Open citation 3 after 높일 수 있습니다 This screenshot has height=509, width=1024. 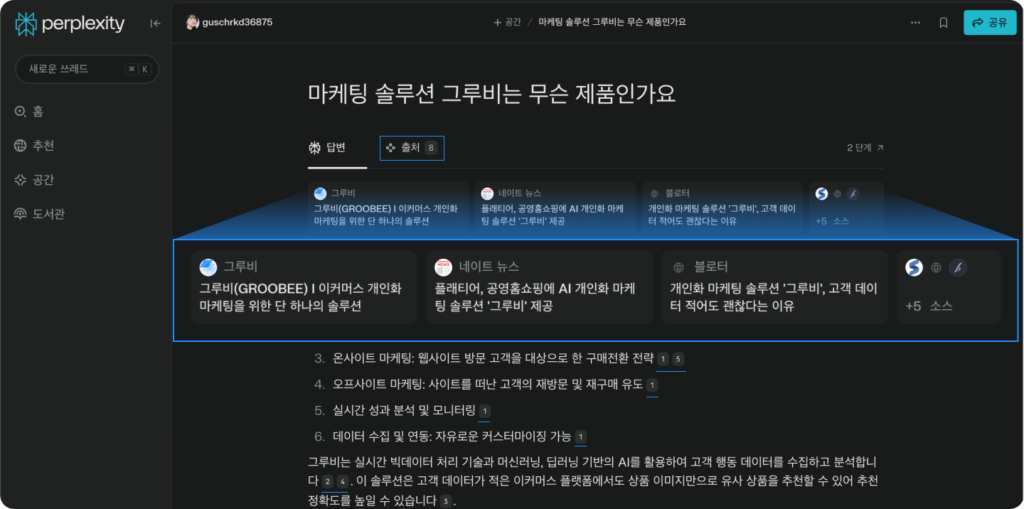pyautogui.click(x=445, y=502)
